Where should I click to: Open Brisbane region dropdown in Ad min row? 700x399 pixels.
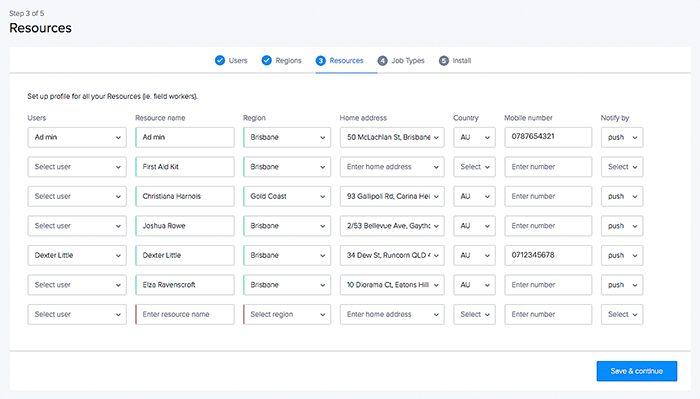(x=287, y=137)
